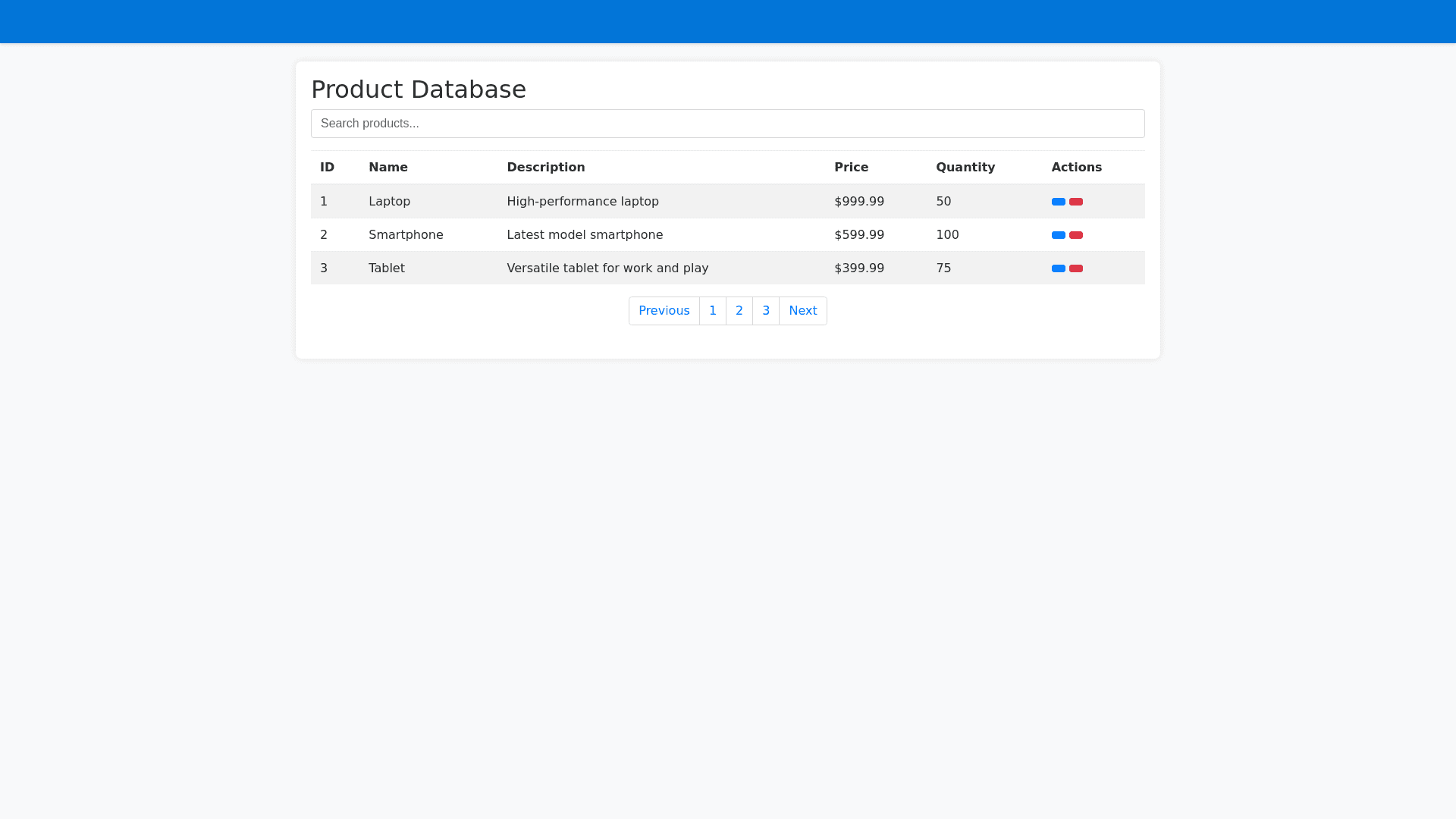This screenshot has height=819, width=1456.
Task: Click the red action button in Laptop row
Action: (1075, 202)
